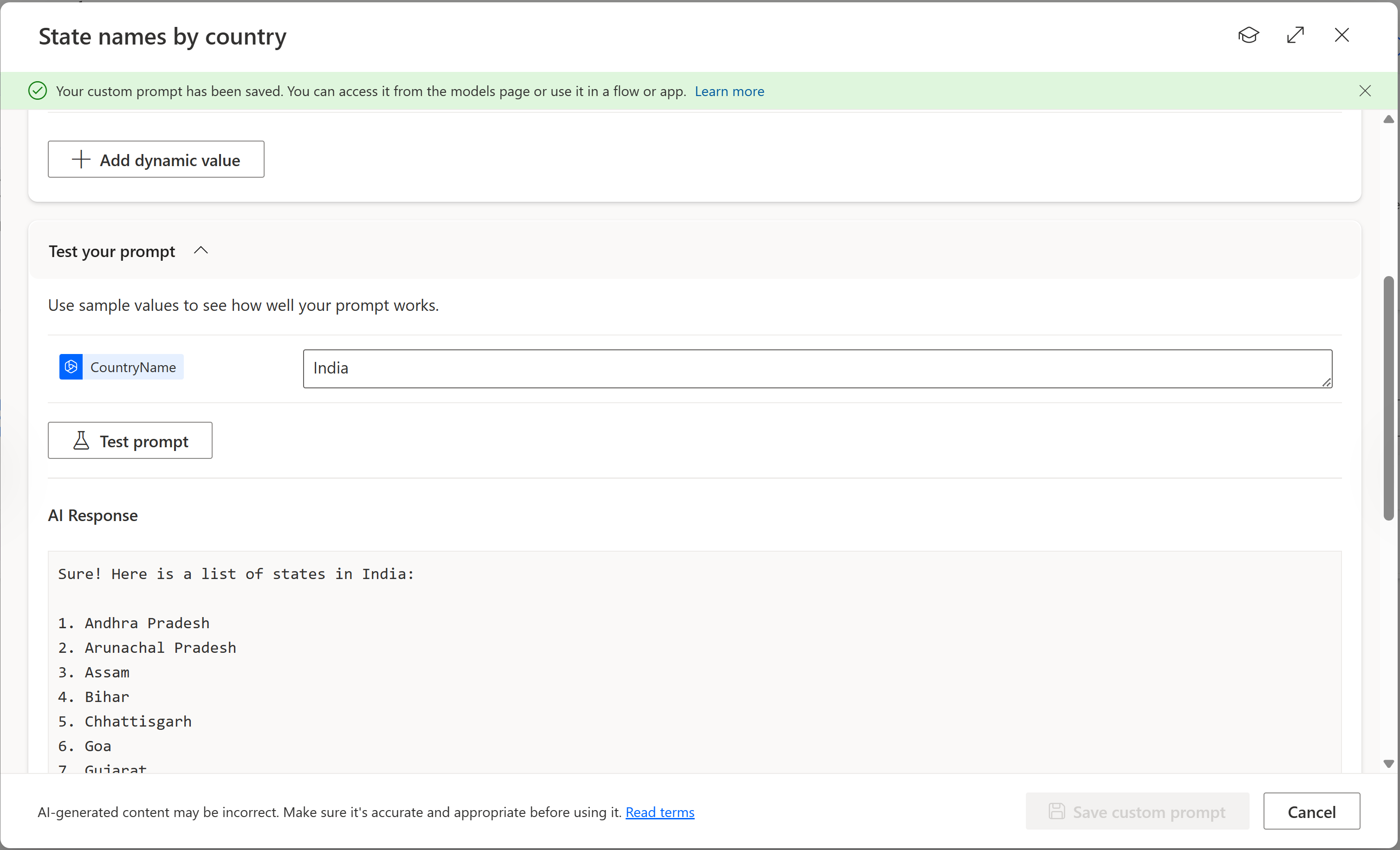Screen dimensions: 1400x850
Task: Click the India country input field
Action: [x=817, y=368]
